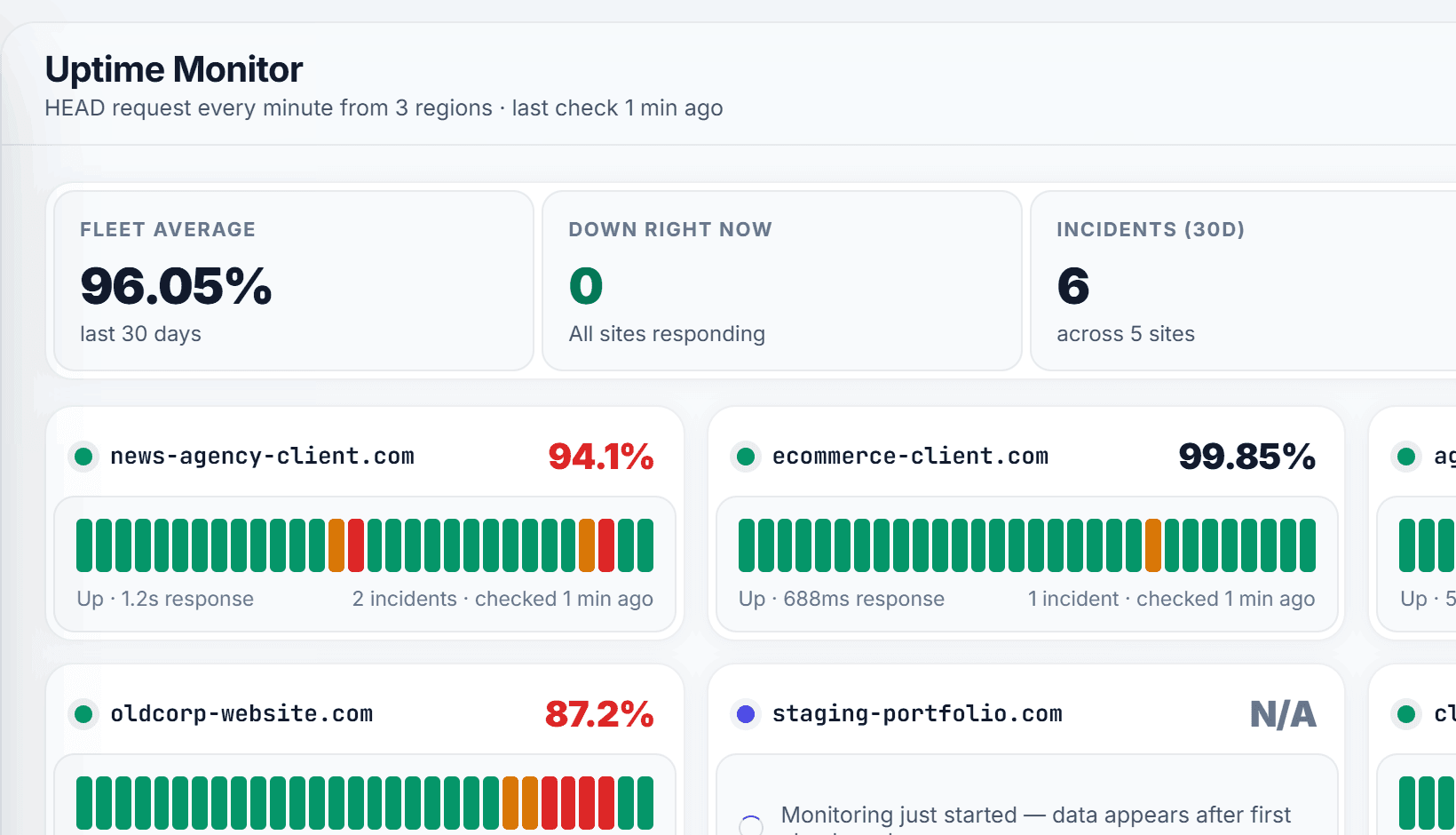This screenshot has width=1456, height=835.
Task: Click the first red bar in news-agency-client.com history
Action: pos(356,545)
